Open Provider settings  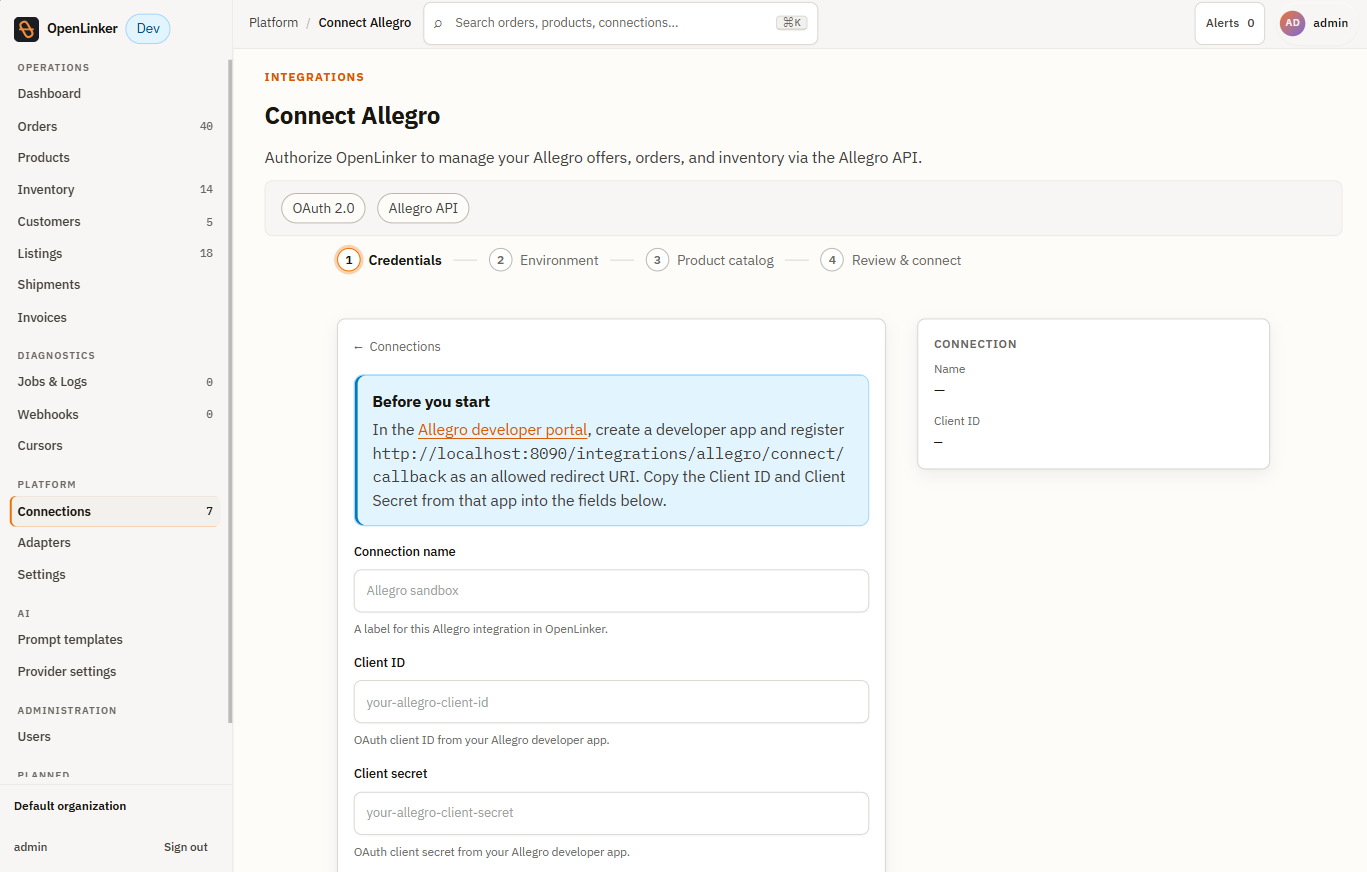pyautogui.click(x=115, y=671)
